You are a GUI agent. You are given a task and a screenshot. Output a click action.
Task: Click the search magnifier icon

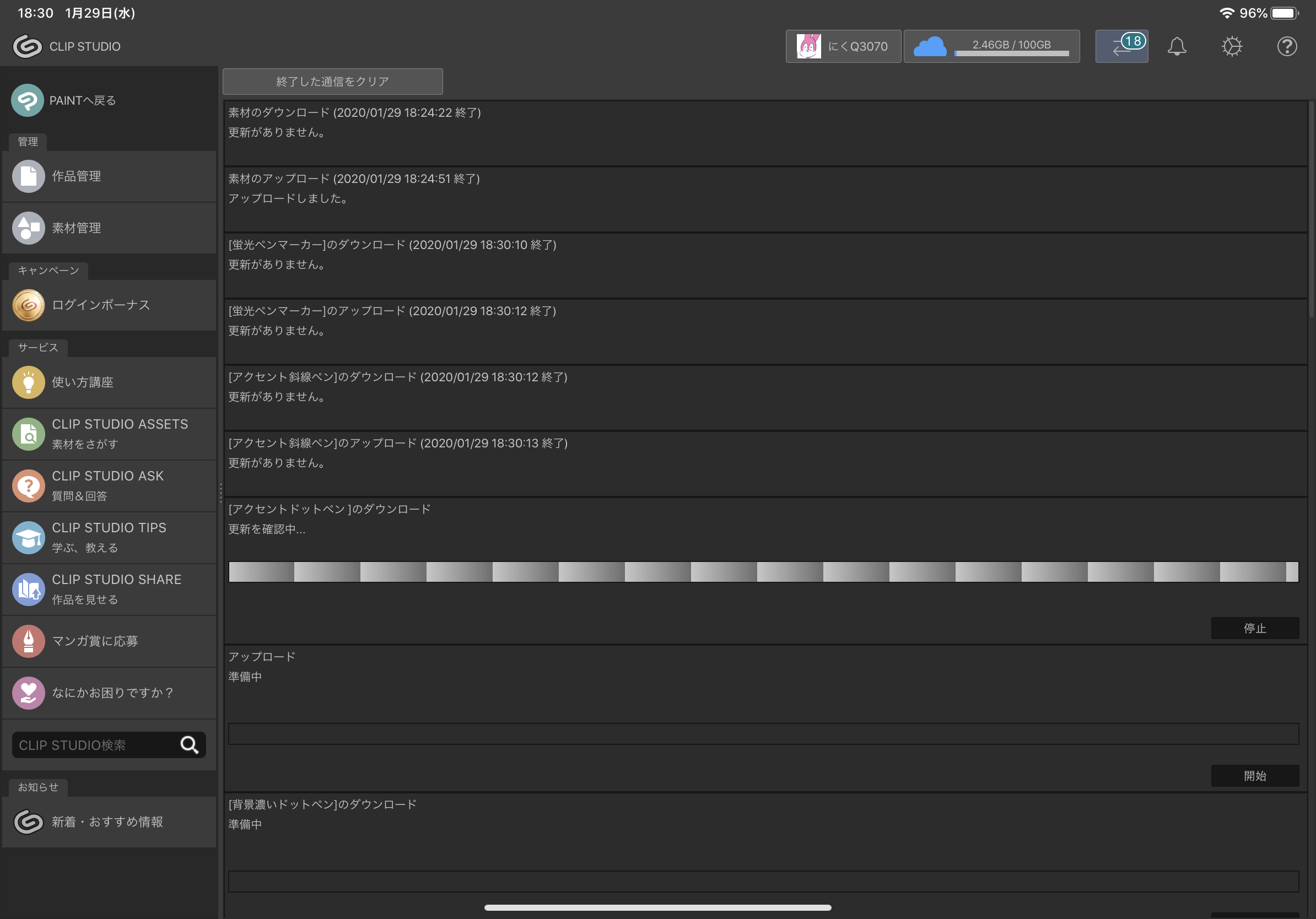coord(189,745)
